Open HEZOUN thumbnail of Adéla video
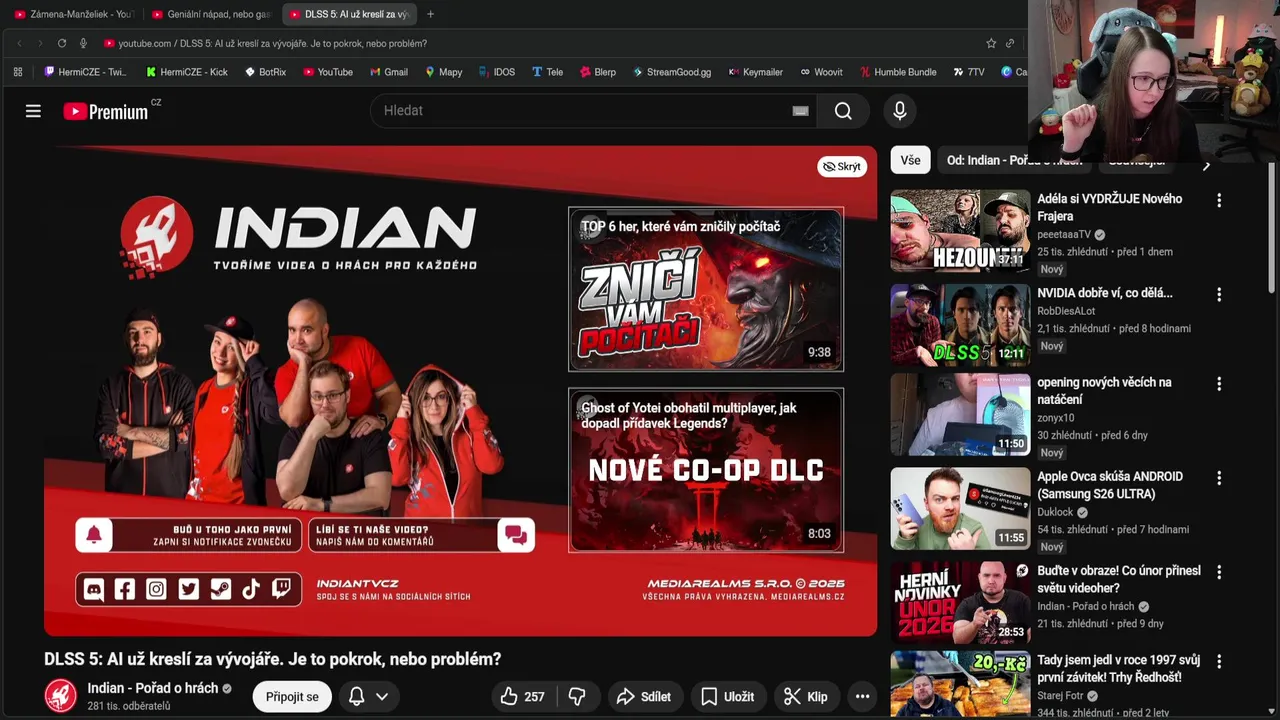The height and width of the screenshot is (720, 1280). coord(960,231)
